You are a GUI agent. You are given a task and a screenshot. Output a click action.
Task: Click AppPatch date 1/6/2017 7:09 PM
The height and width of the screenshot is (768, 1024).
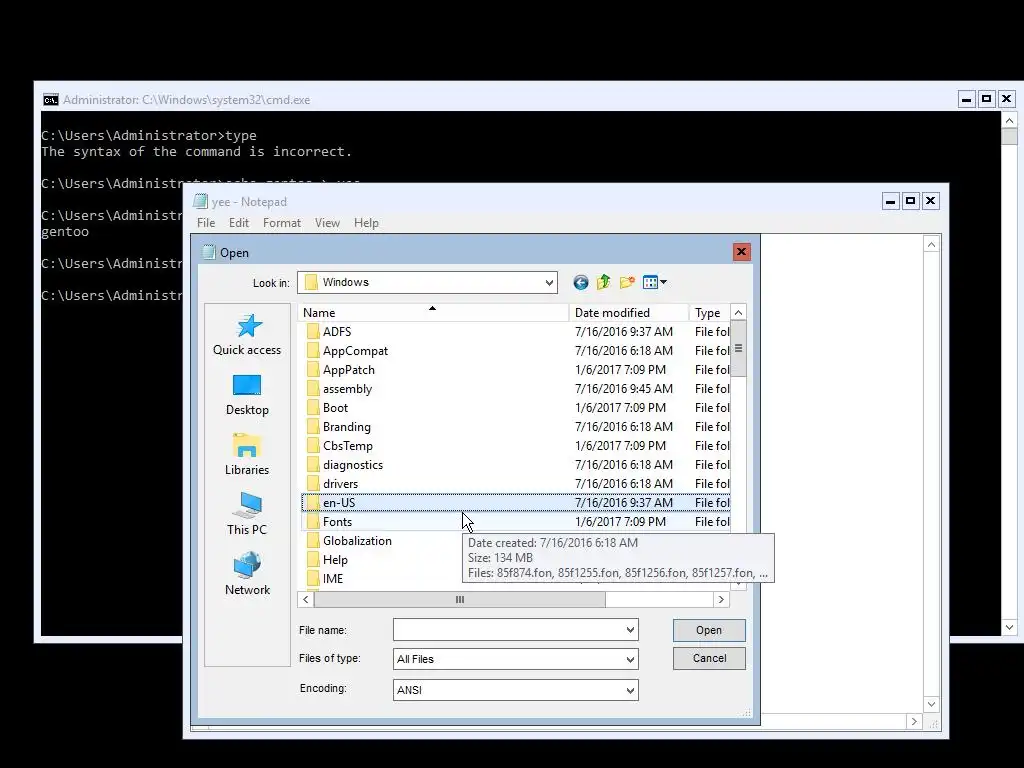(x=620, y=370)
